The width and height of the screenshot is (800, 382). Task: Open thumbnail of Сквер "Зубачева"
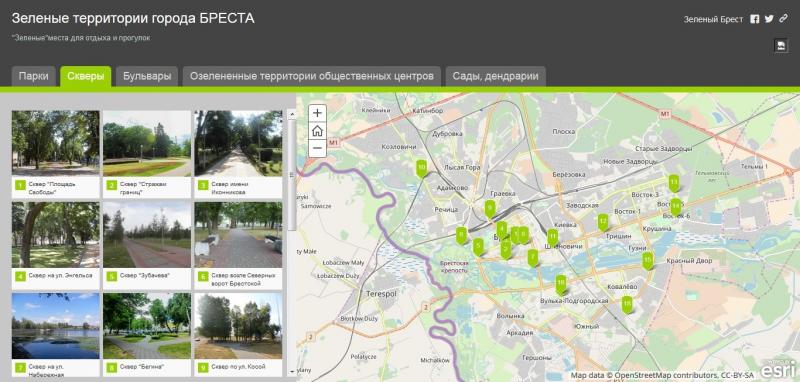coord(147,235)
